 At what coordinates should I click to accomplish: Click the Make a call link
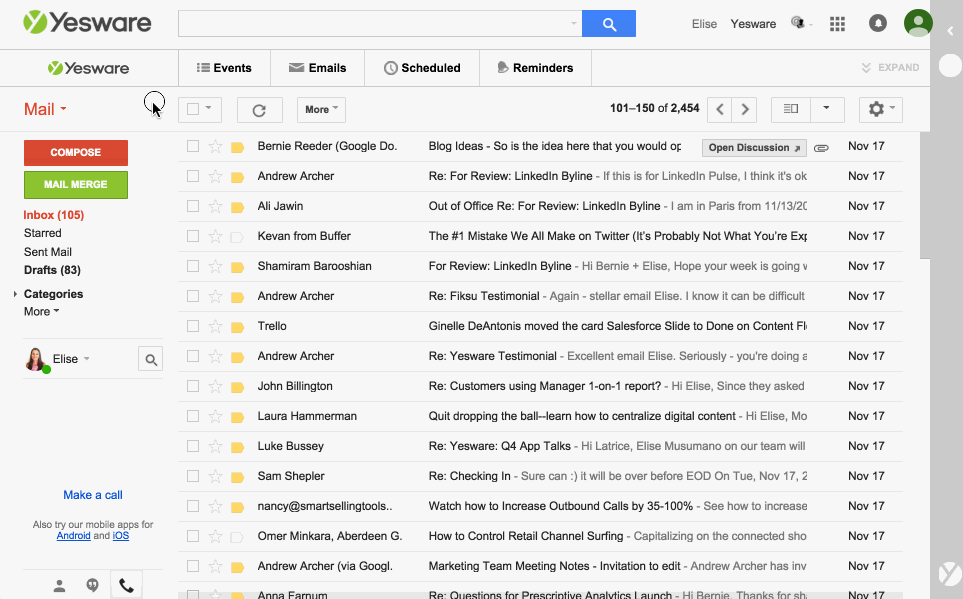click(93, 495)
